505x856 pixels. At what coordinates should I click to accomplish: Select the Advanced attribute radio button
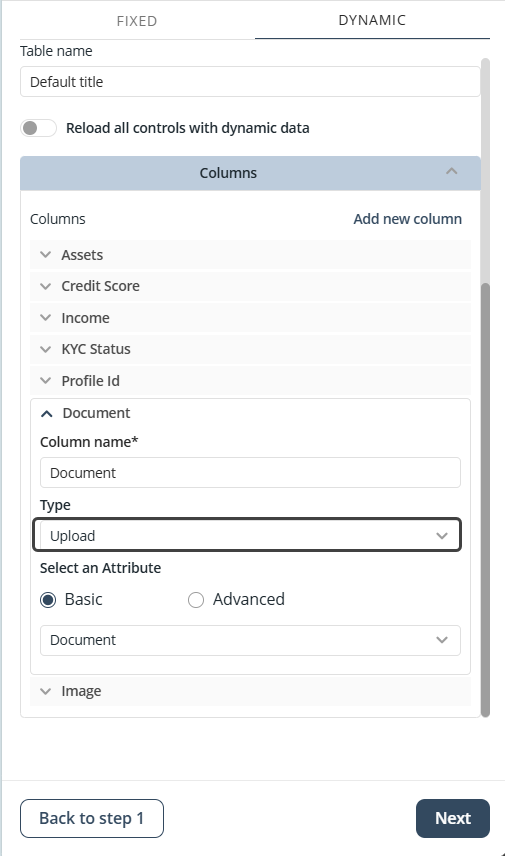point(196,600)
